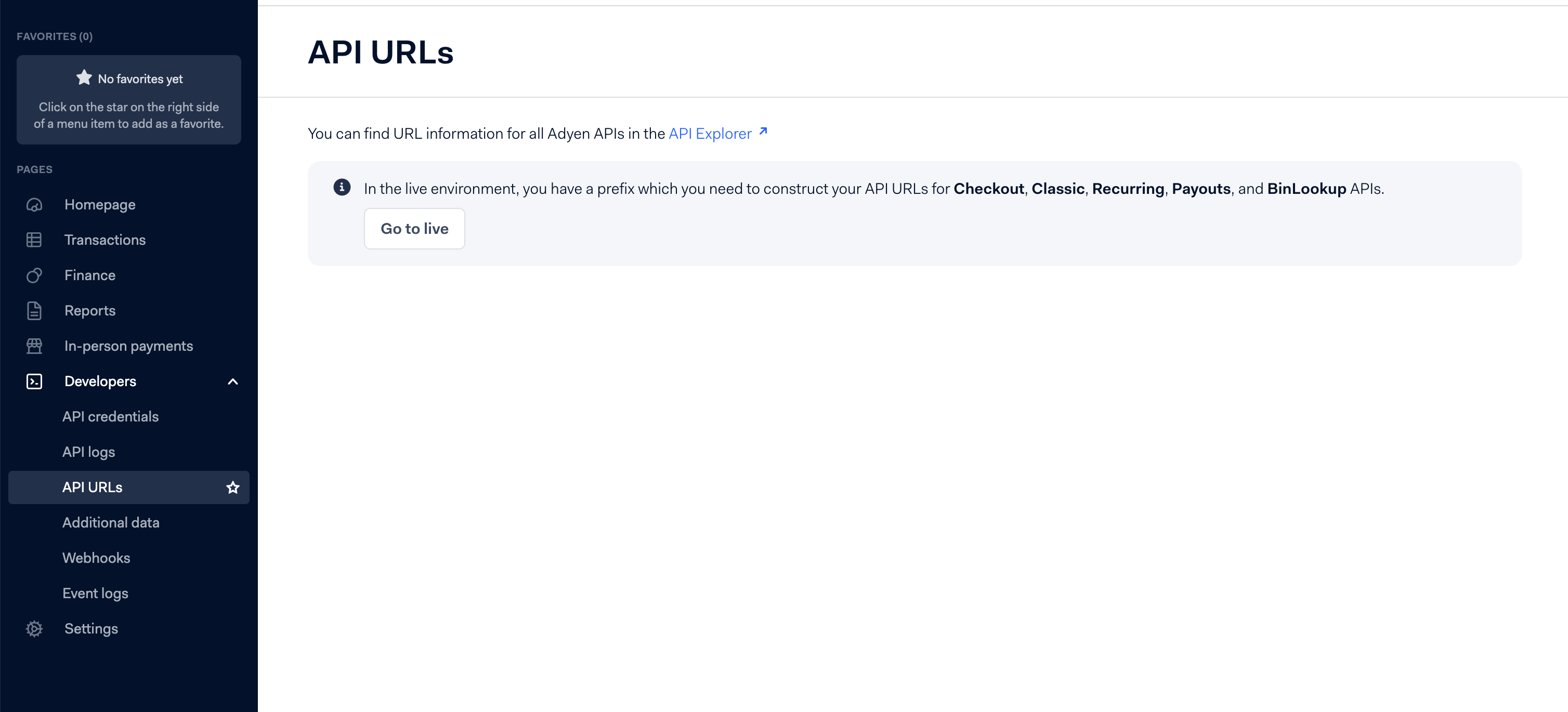
Task: Open the Settings section
Action: [x=92, y=629]
